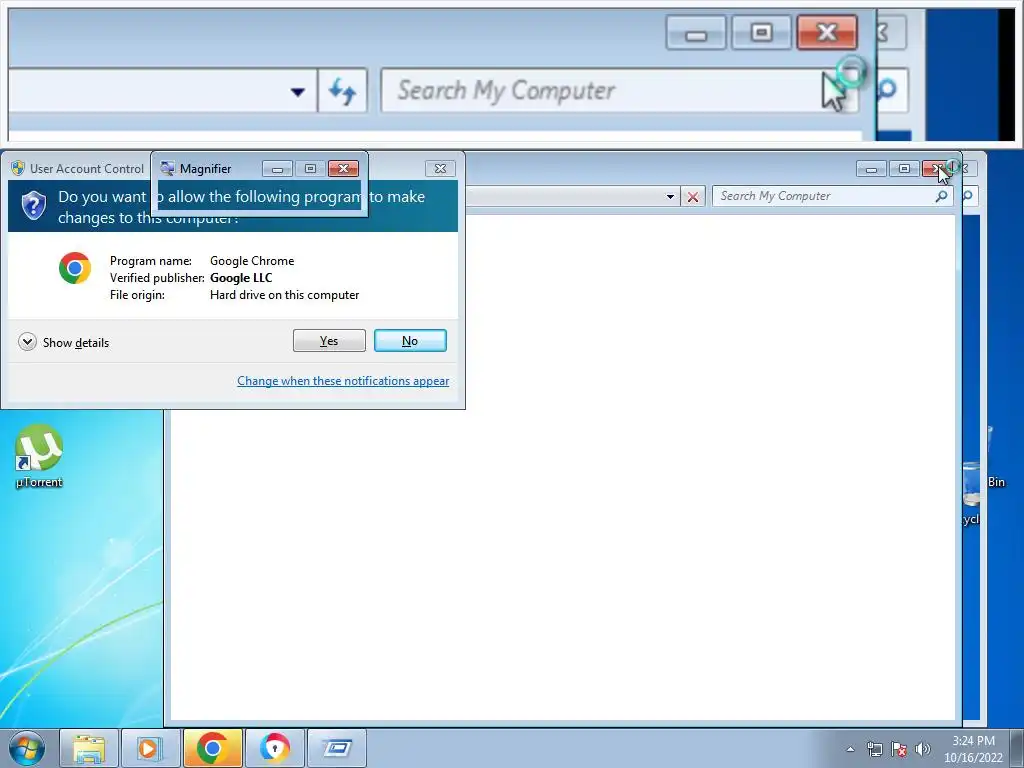Open the Action Center flag icon

899,749
